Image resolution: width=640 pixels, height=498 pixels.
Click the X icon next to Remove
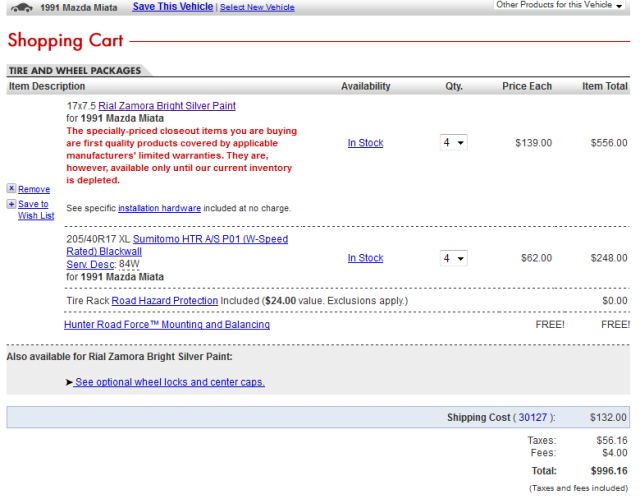[11, 188]
